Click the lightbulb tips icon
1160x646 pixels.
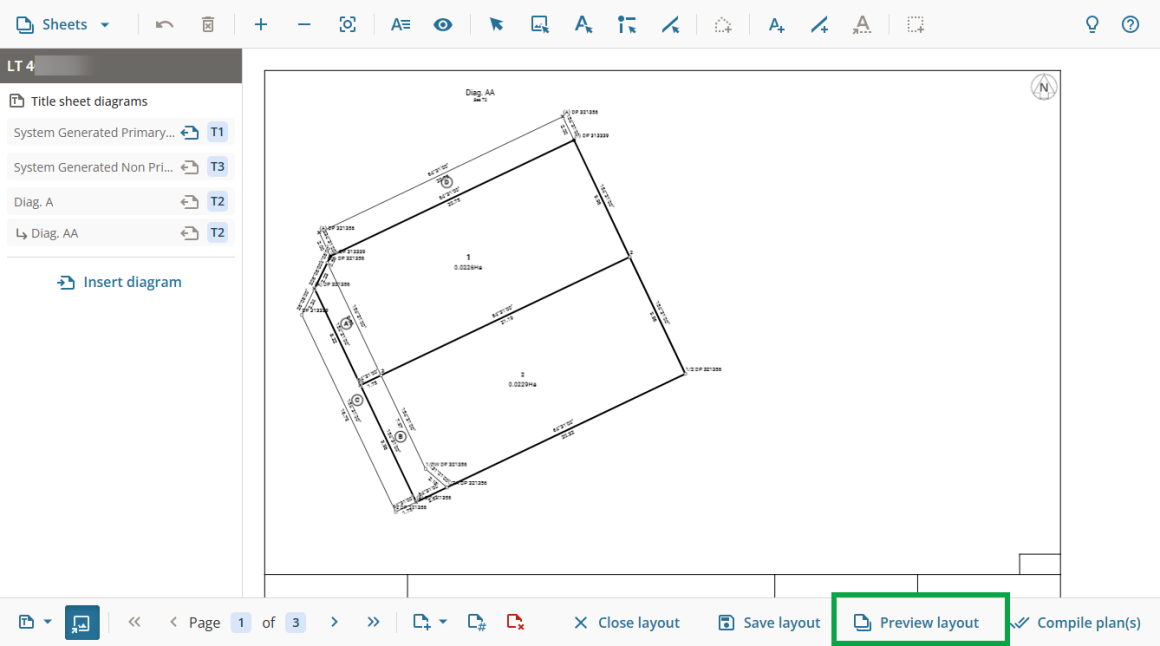pos(1092,24)
